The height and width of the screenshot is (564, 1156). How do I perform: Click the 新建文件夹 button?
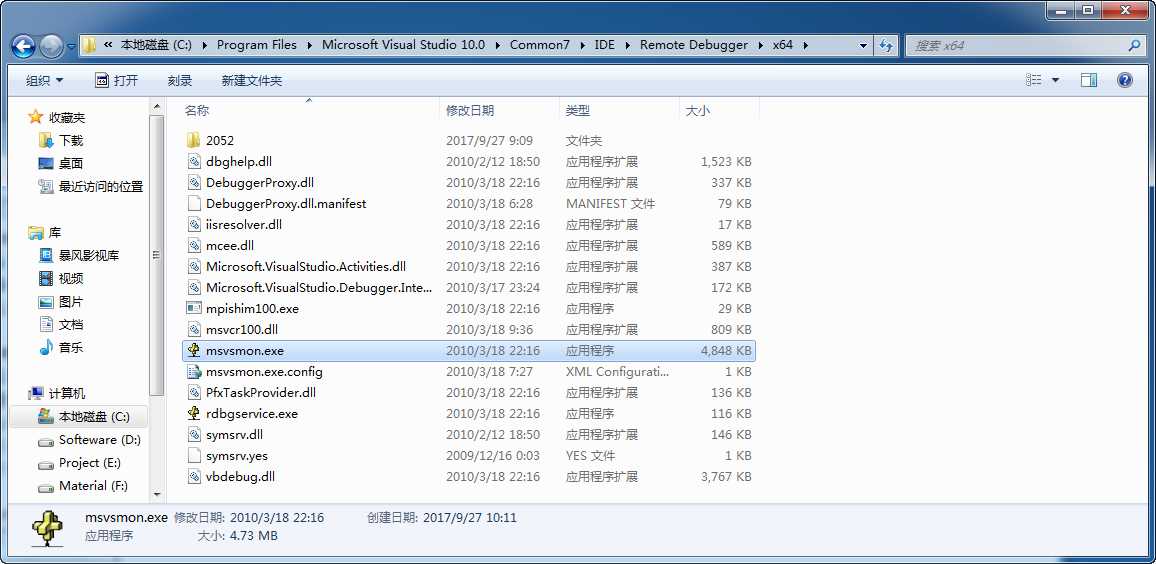coord(251,80)
